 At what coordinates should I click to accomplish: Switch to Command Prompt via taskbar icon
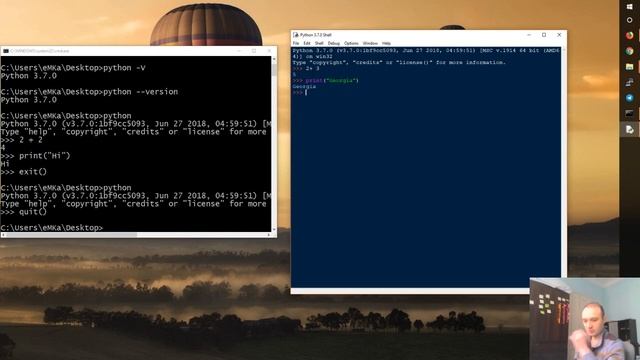point(629,113)
